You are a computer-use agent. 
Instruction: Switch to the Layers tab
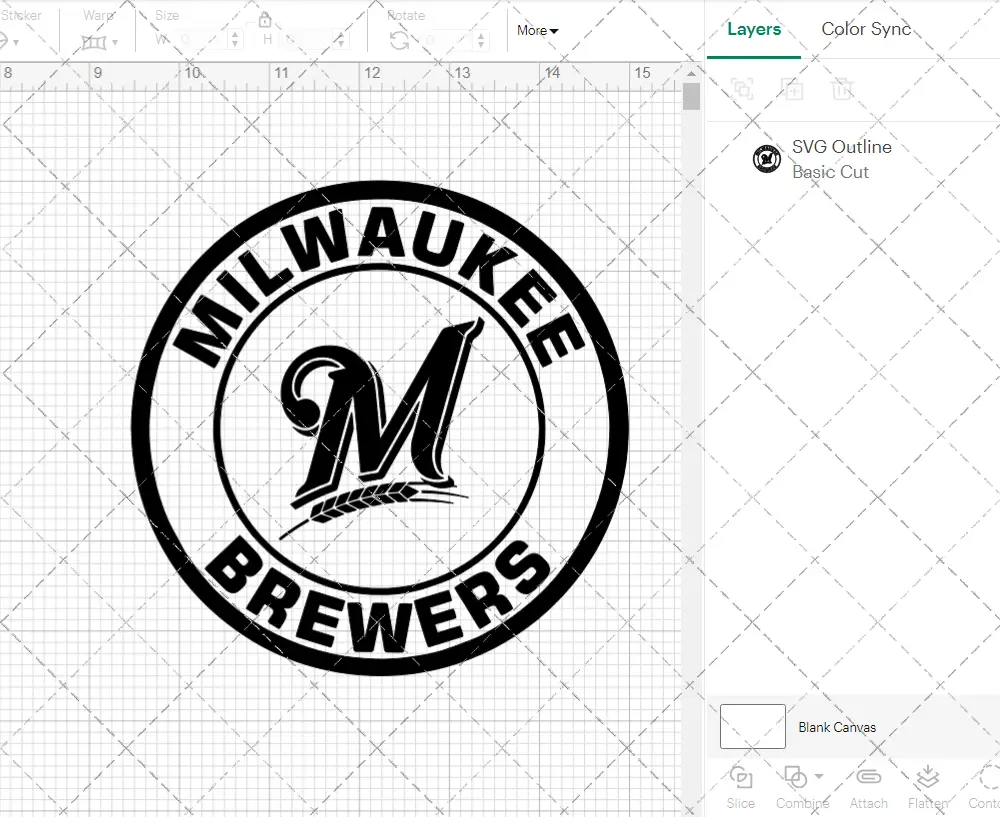pos(754,29)
